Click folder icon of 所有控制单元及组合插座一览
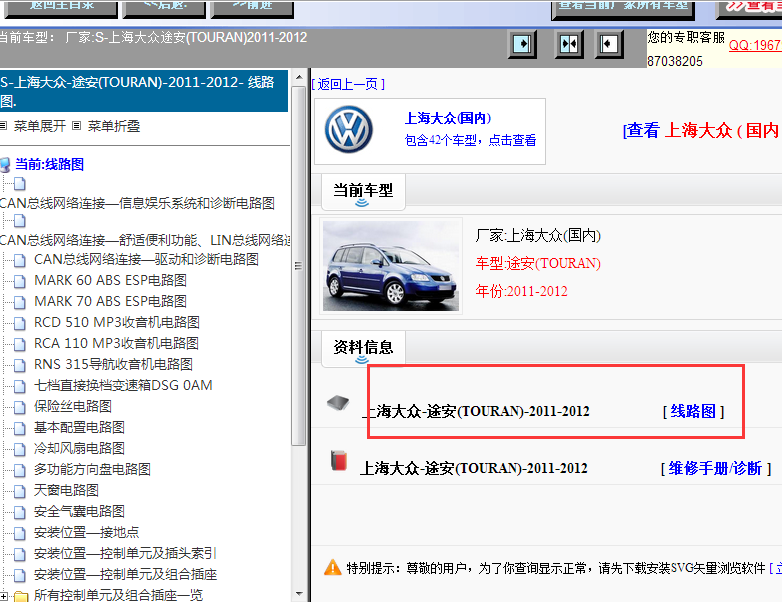The height and width of the screenshot is (602, 782). (x=21, y=596)
